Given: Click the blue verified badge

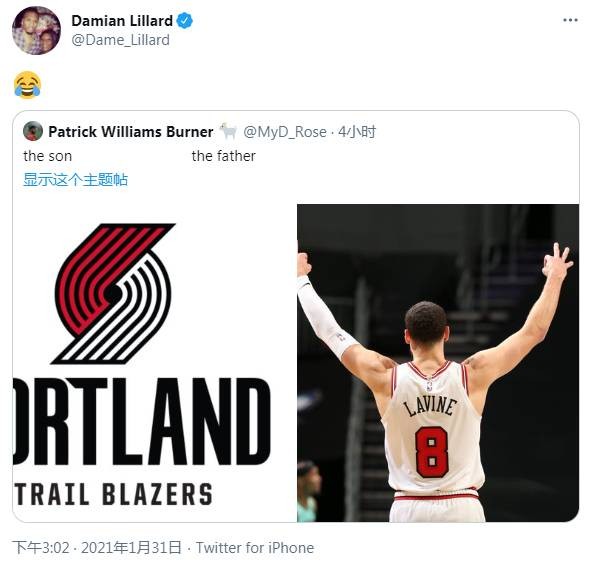Looking at the screenshot, I should (185, 21).
